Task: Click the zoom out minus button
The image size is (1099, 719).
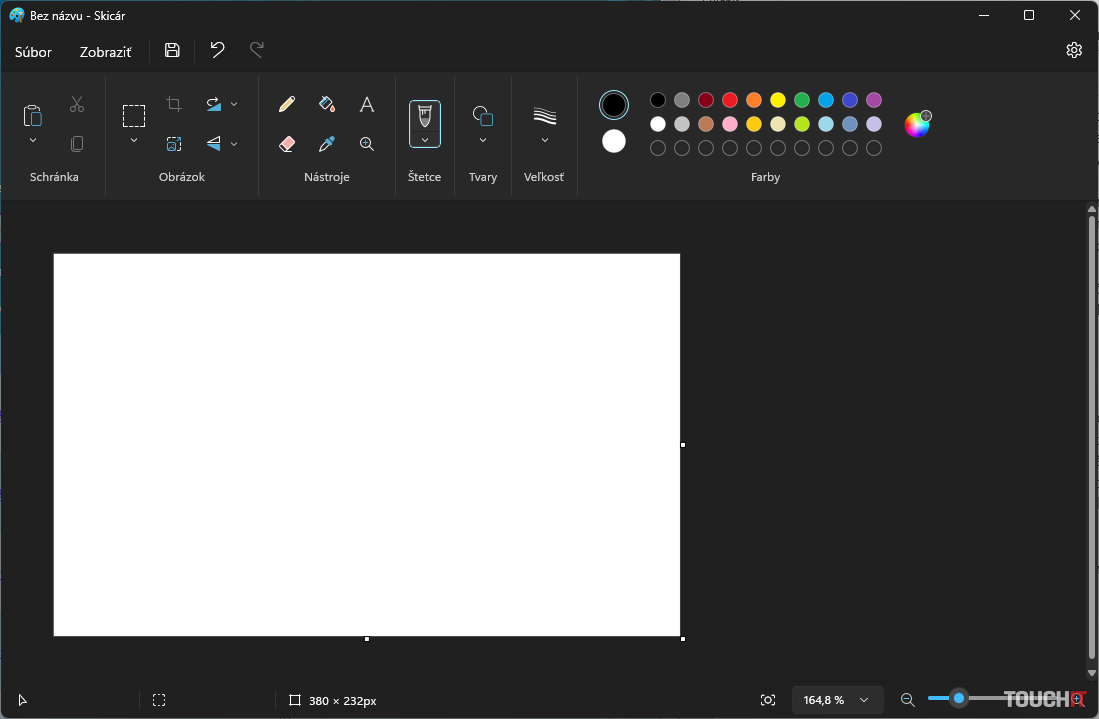Action: click(908, 700)
